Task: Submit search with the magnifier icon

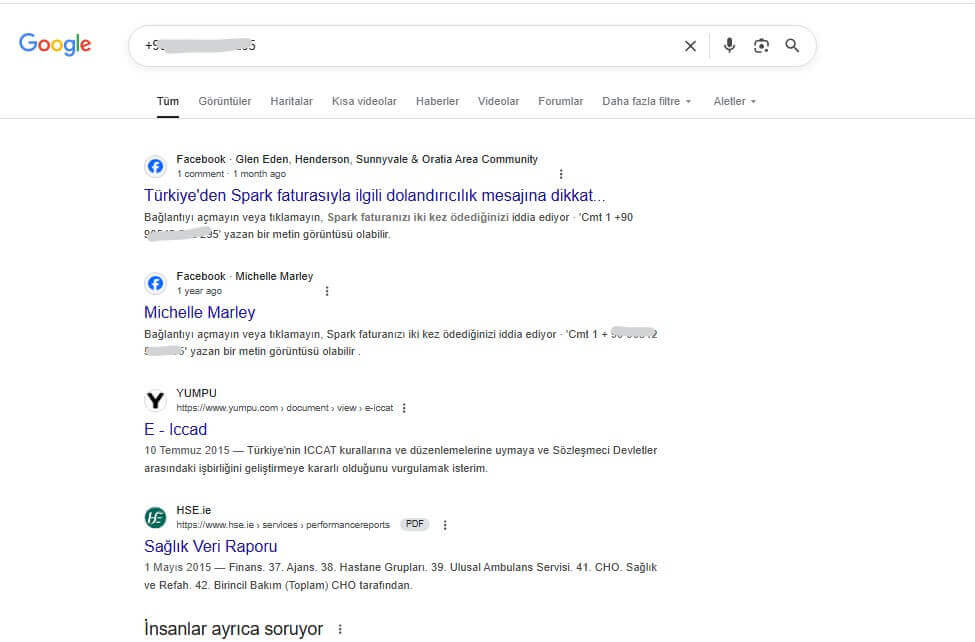Action: click(x=792, y=45)
